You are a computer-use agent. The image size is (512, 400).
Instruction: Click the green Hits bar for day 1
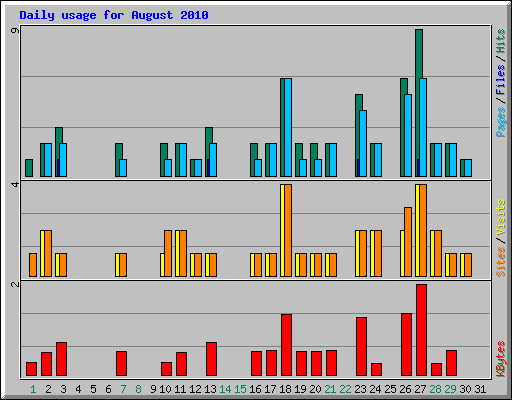(x=29, y=168)
